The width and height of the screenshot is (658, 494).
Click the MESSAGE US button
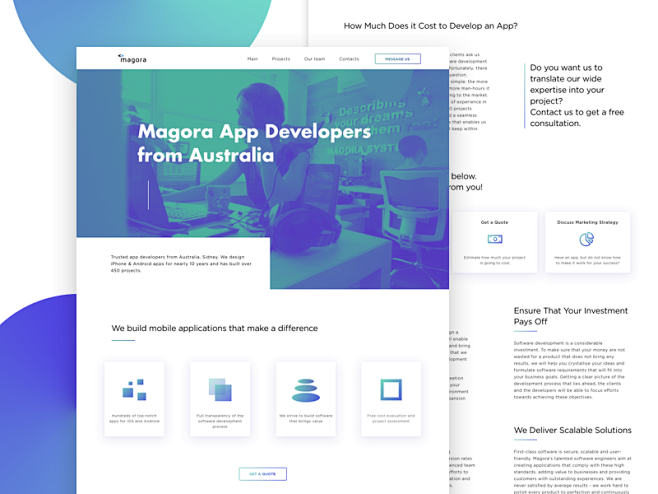[397, 59]
